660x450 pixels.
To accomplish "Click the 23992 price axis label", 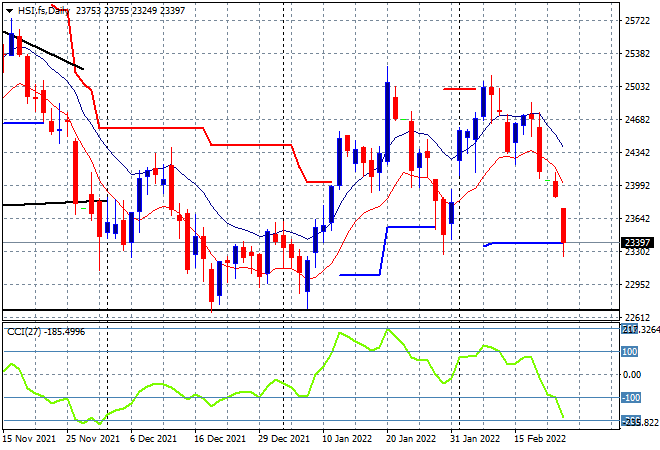I will click(637, 186).
